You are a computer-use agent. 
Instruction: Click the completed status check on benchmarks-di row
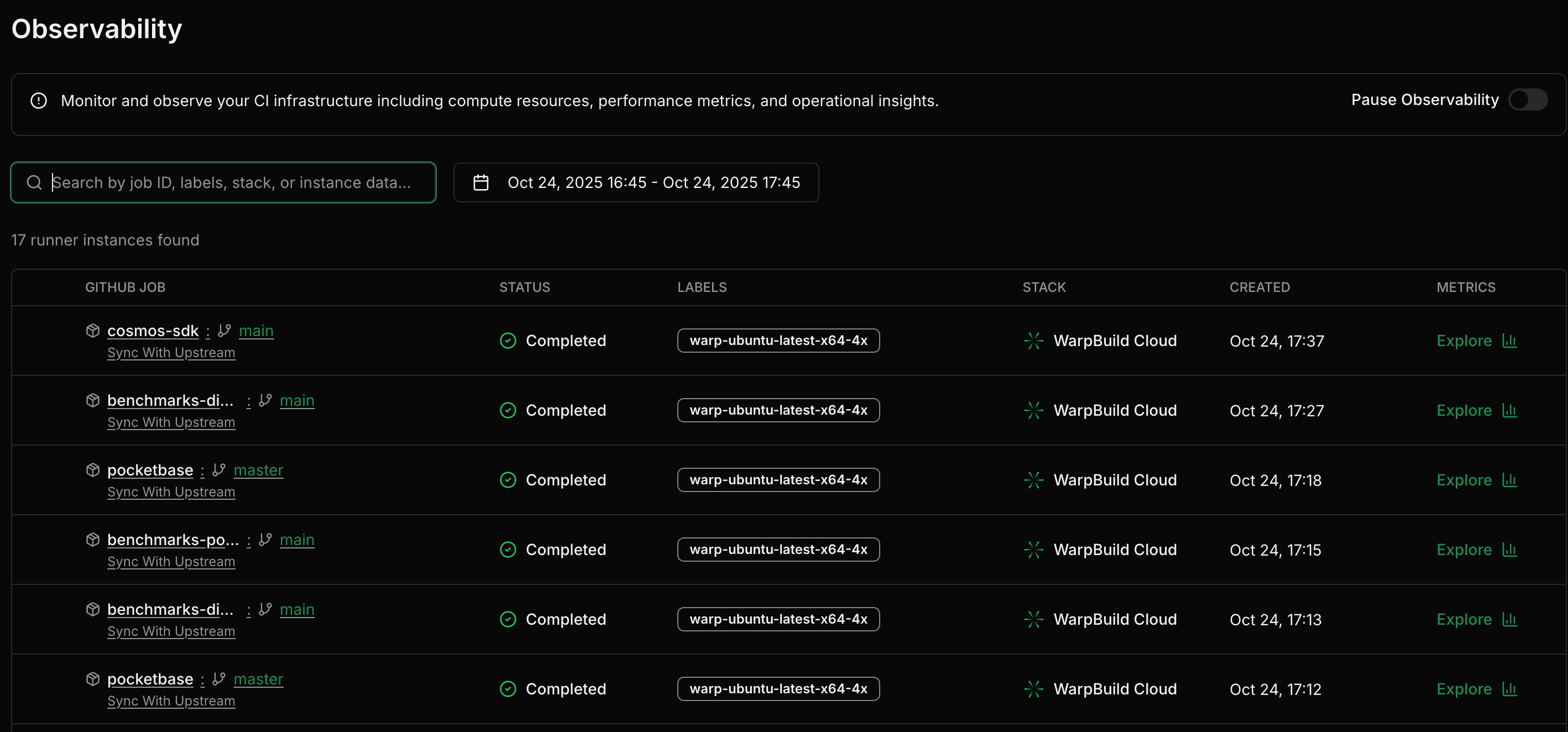pos(508,410)
